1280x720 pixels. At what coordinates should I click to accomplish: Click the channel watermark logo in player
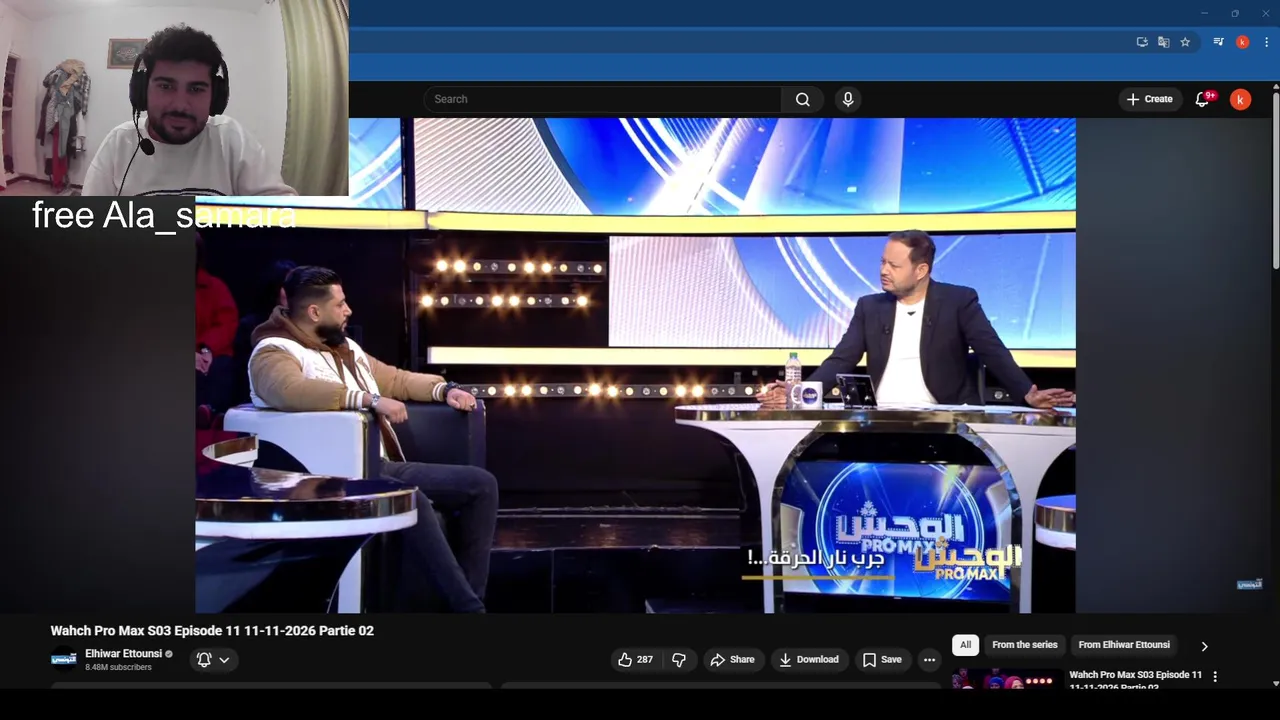click(x=1249, y=584)
